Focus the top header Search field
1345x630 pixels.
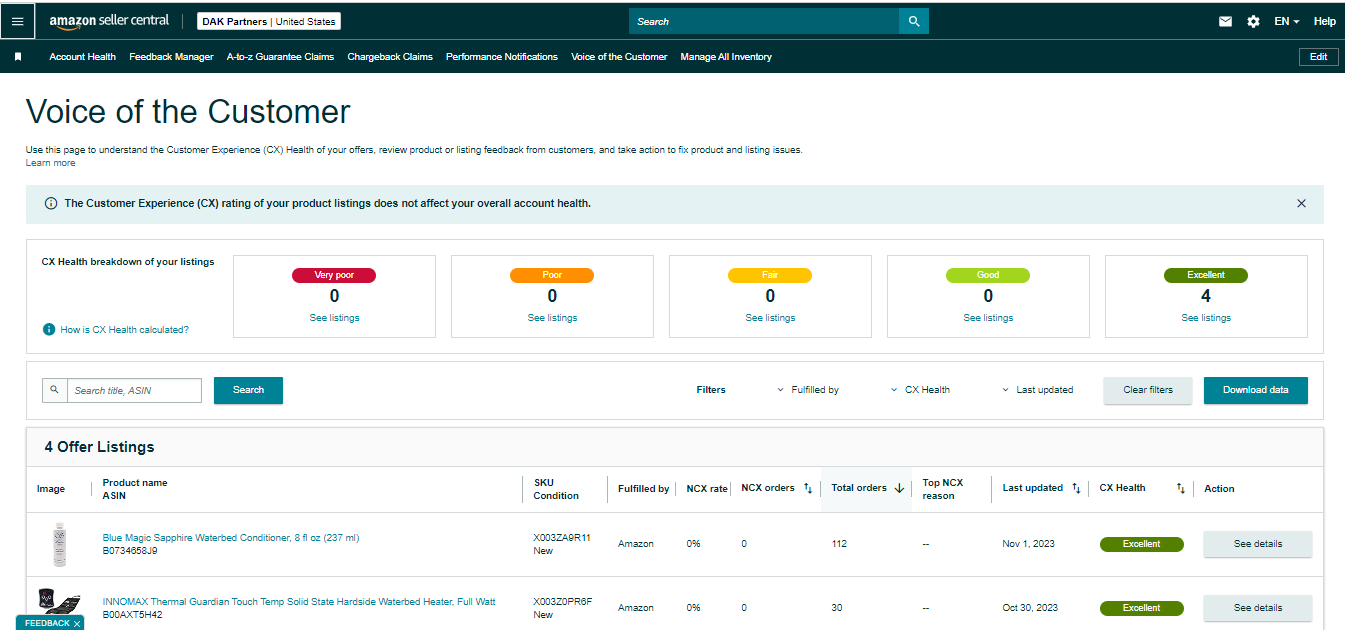(764, 21)
